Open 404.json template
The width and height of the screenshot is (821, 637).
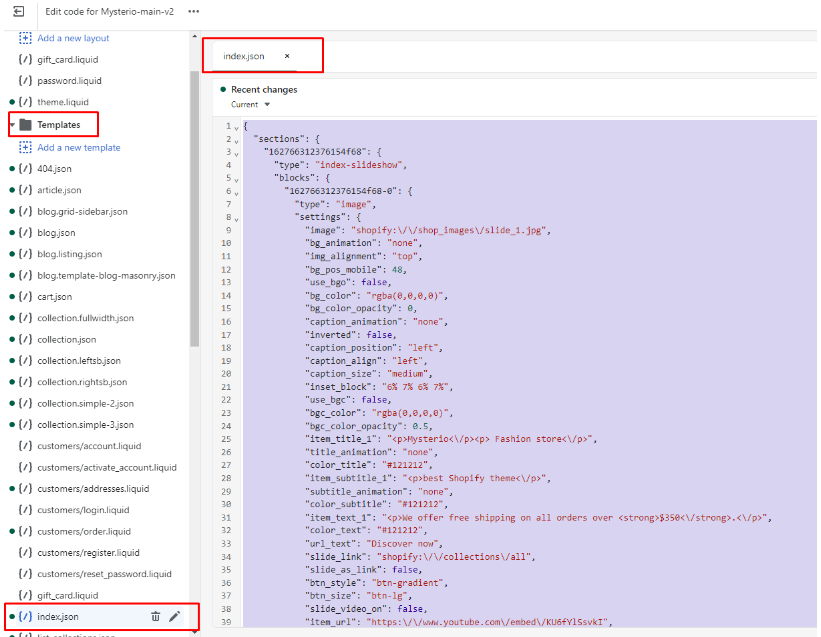coord(54,169)
